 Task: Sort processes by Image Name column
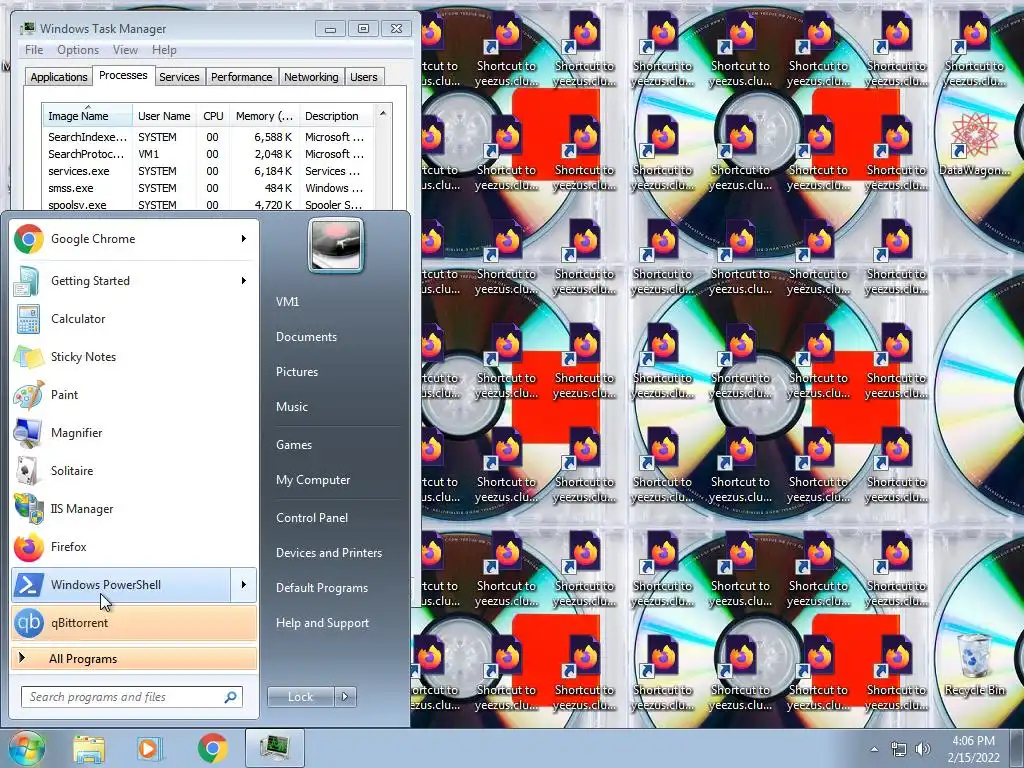click(x=87, y=116)
